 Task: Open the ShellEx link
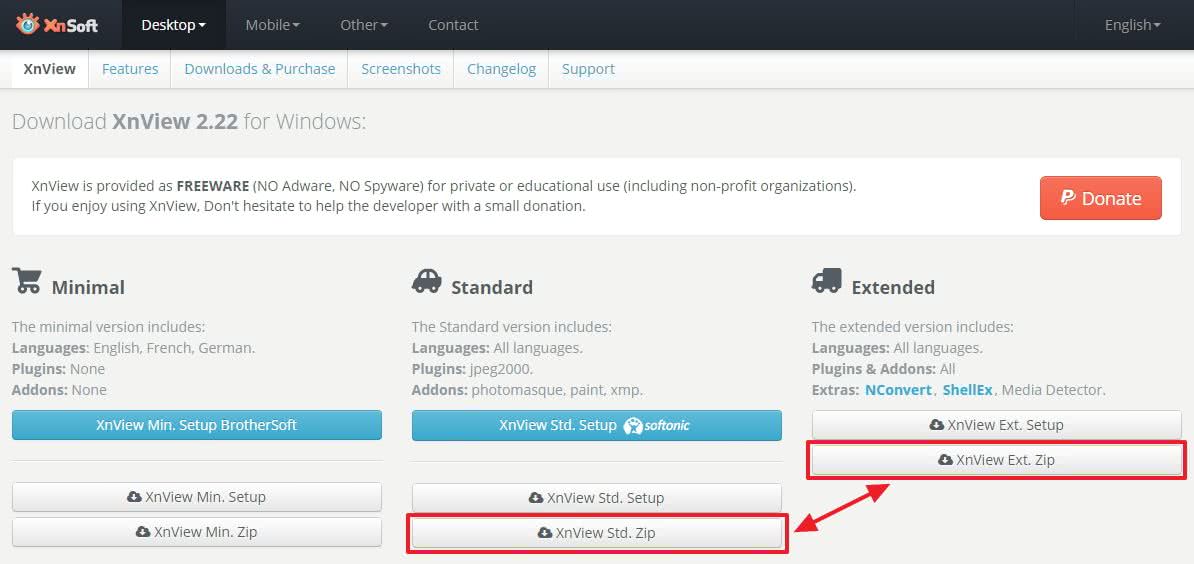pyautogui.click(x=967, y=390)
